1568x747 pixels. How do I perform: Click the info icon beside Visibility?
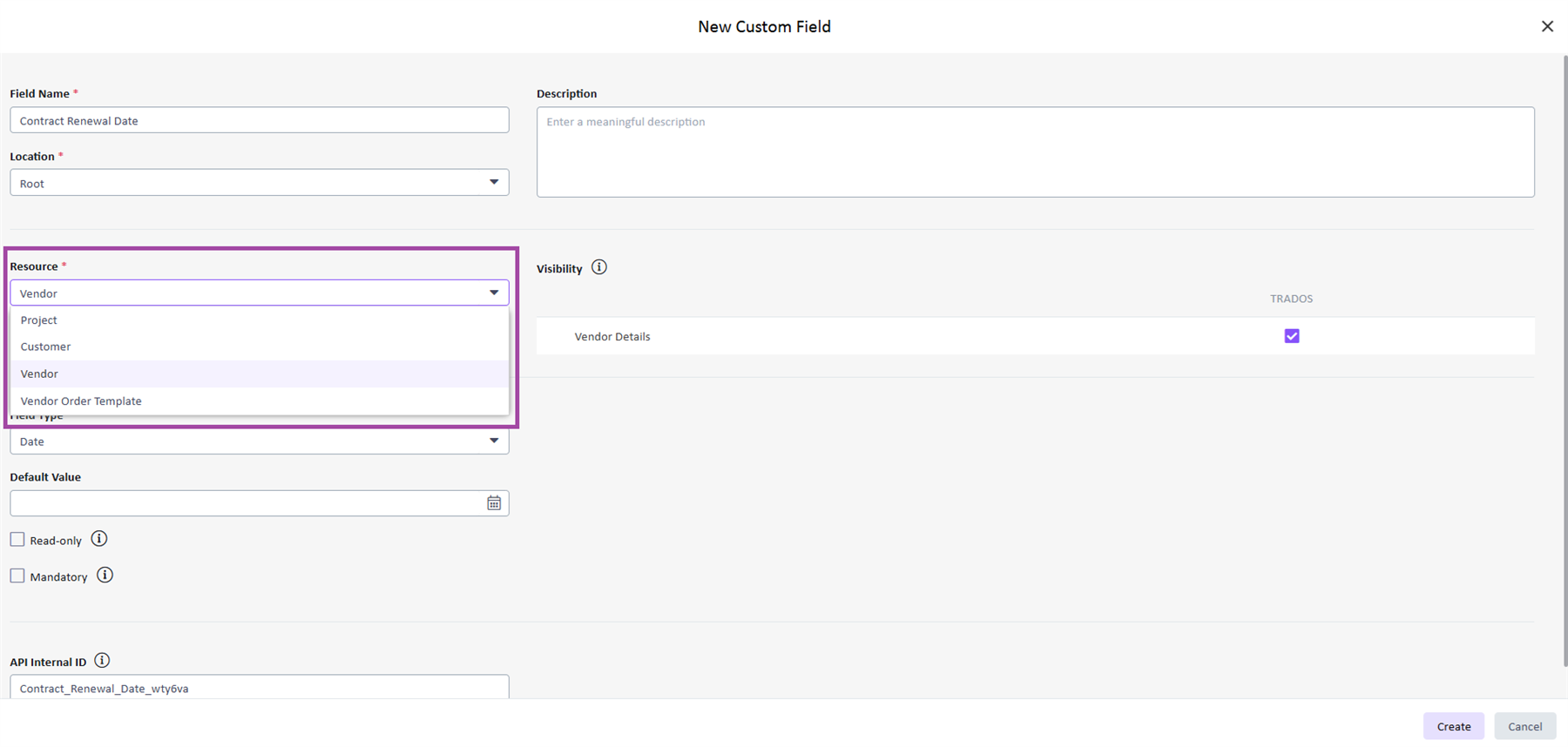[x=599, y=267]
